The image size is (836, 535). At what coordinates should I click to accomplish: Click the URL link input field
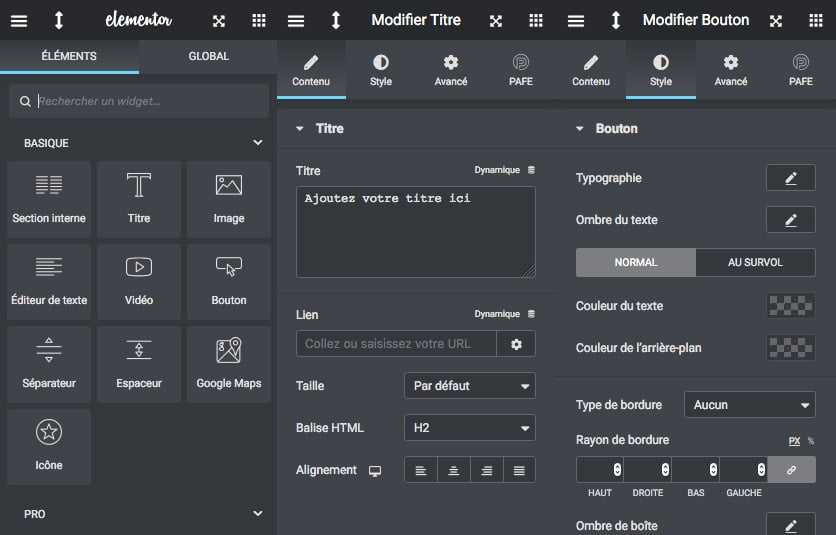pyautogui.click(x=396, y=344)
